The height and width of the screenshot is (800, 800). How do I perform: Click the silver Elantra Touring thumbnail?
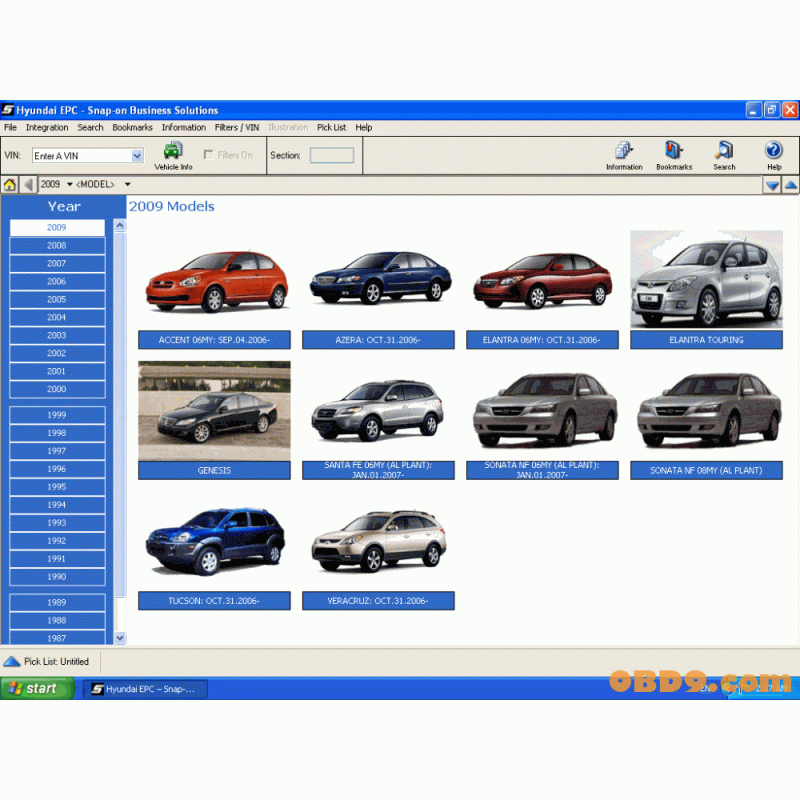pyautogui.click(x=706, y=279)
